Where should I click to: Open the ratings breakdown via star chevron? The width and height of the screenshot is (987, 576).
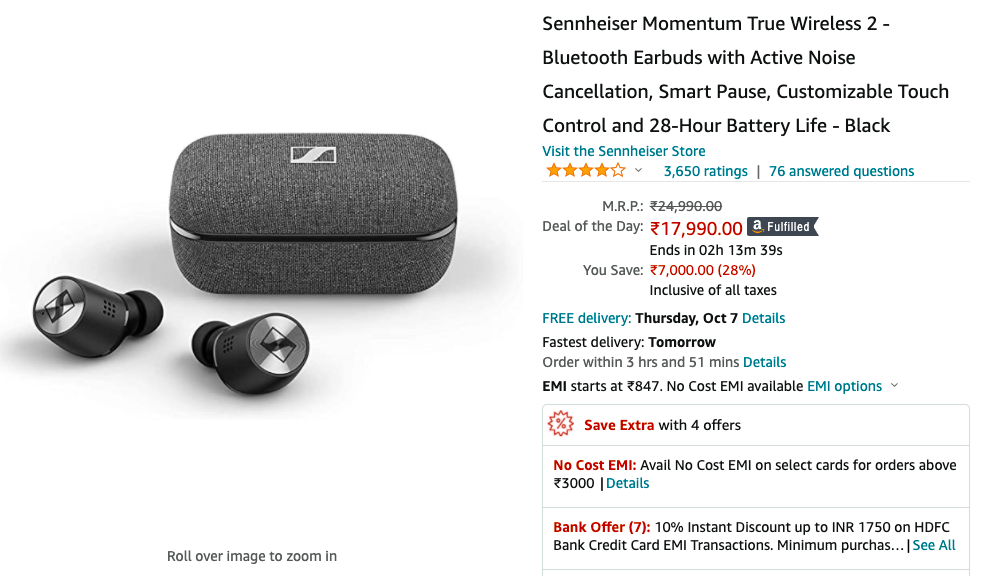[x=637, y=172]
